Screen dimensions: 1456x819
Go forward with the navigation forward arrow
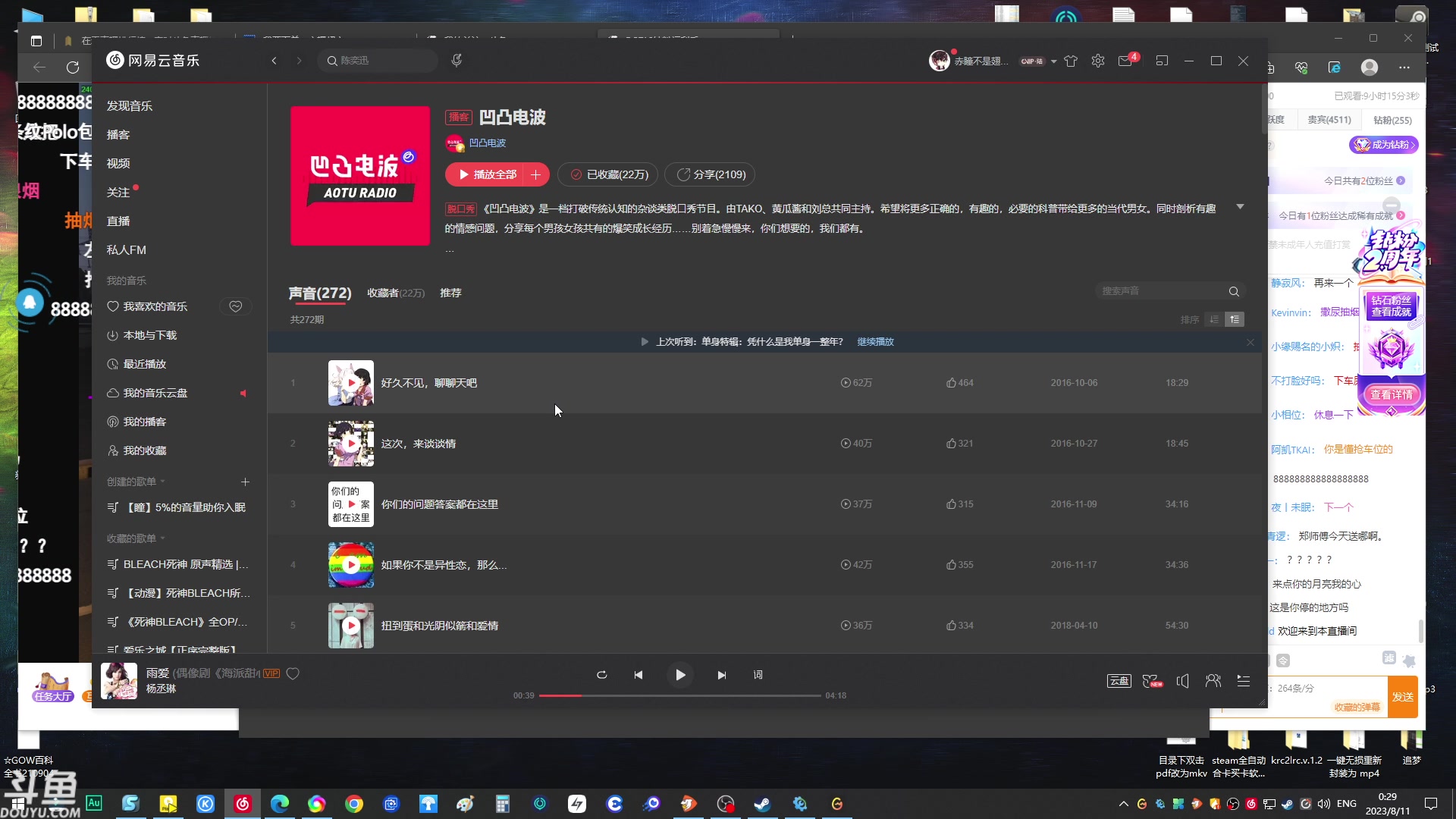(x=300, y=61)
